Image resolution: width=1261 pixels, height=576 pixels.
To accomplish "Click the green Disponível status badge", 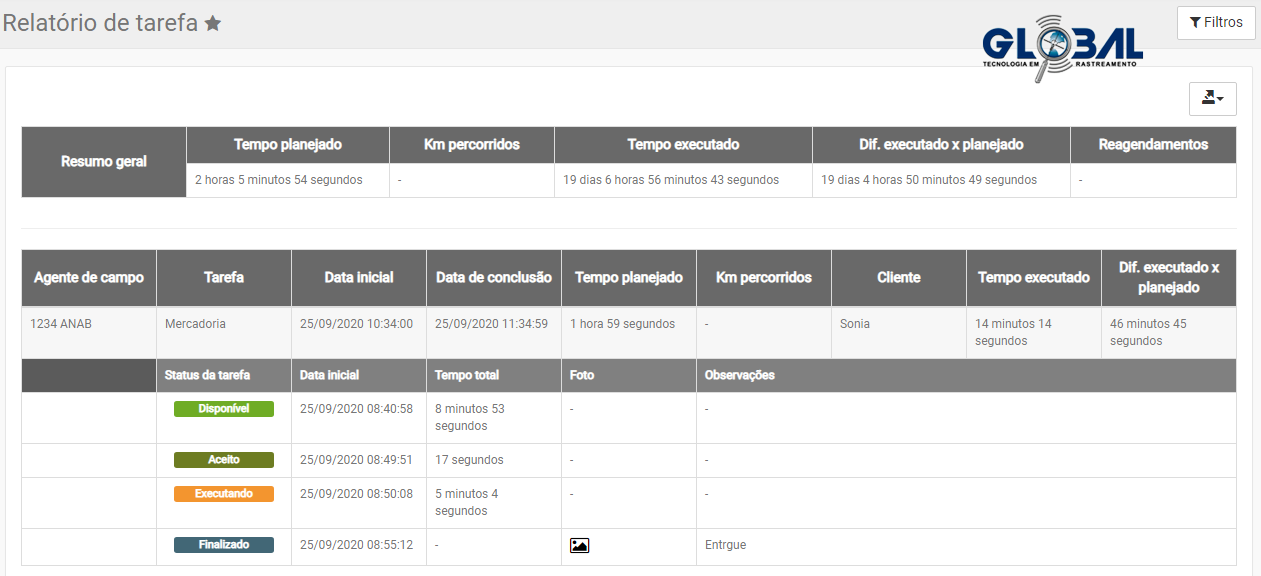I will [224, 409].
